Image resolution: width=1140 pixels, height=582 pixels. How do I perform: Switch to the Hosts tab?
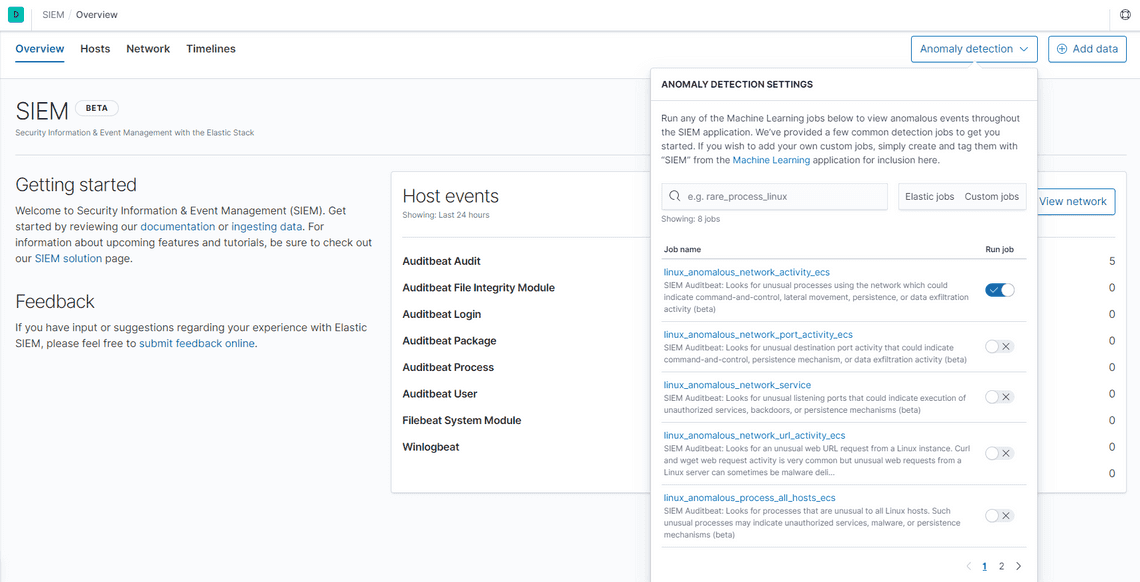coord(95,49)
